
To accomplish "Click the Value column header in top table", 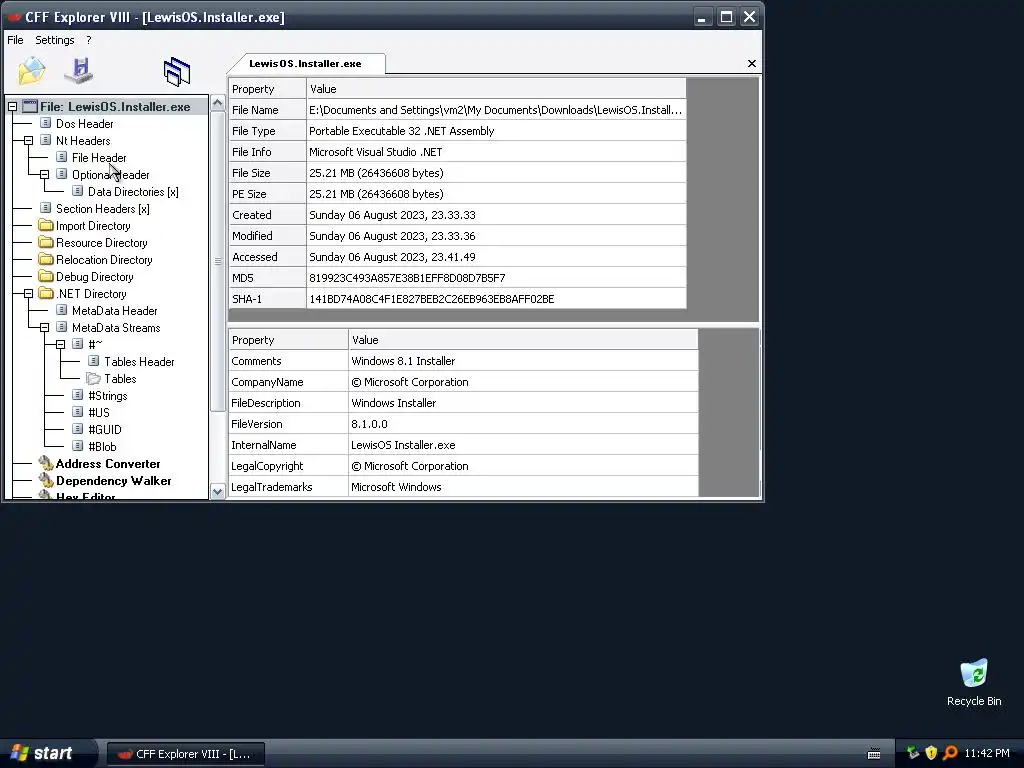I will pos(496,89).
